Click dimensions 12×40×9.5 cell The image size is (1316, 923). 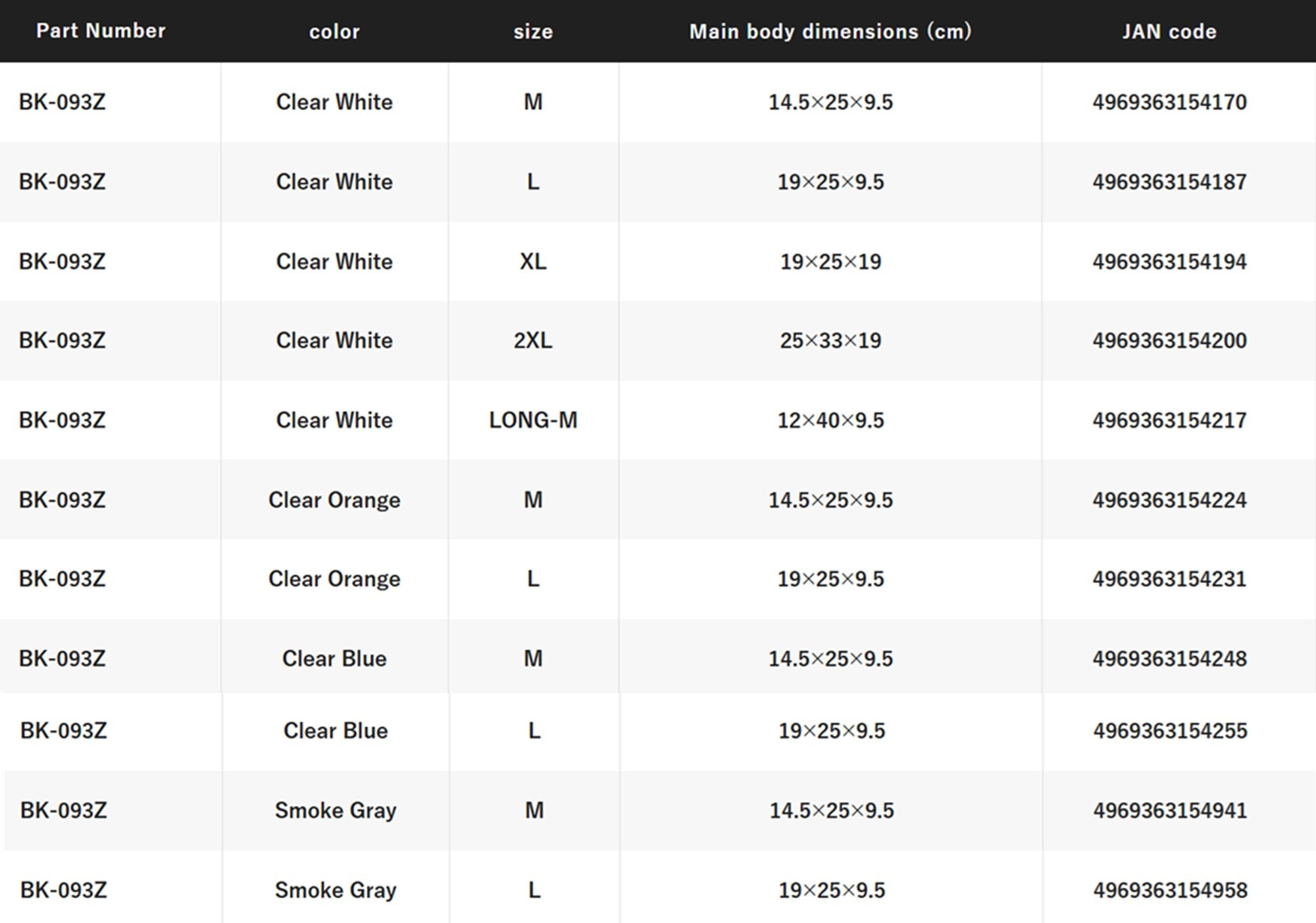pos(830,420)
